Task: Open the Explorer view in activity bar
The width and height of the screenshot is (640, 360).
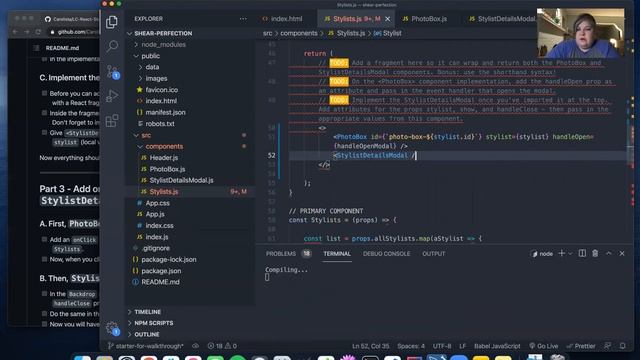Action: coord(112,22)
